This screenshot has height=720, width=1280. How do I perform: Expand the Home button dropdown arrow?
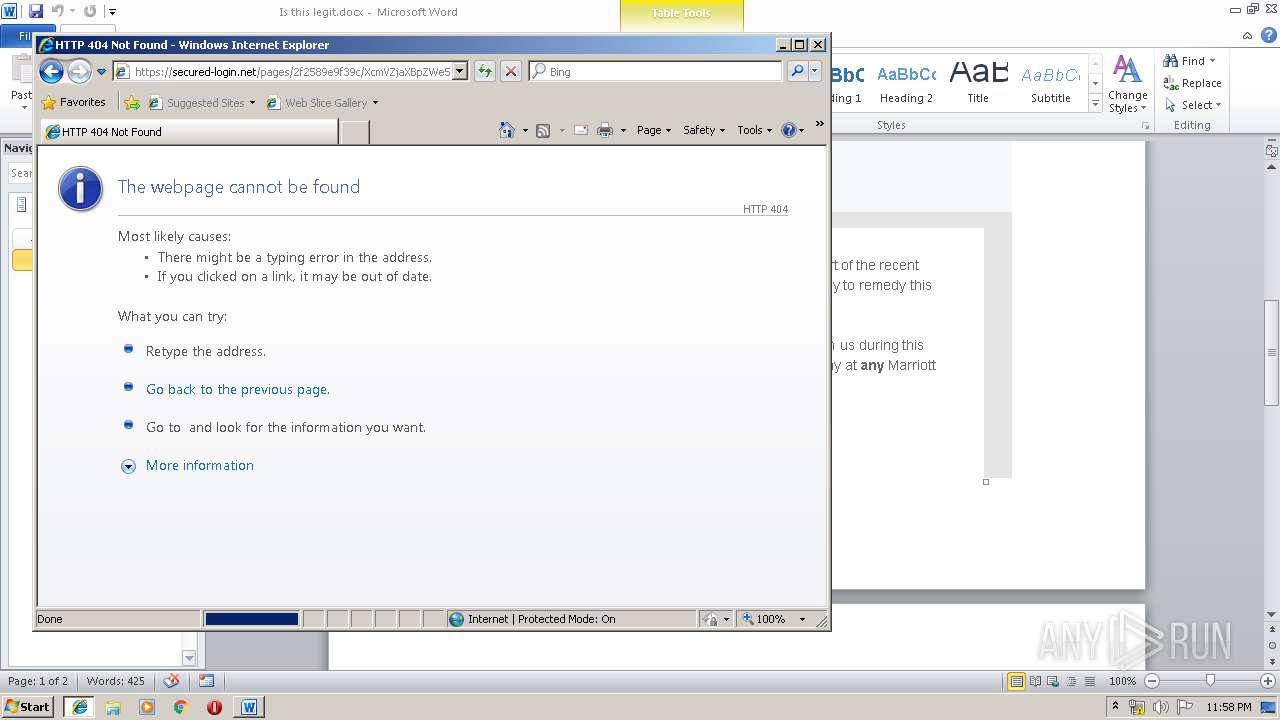[x=525, y=130]
